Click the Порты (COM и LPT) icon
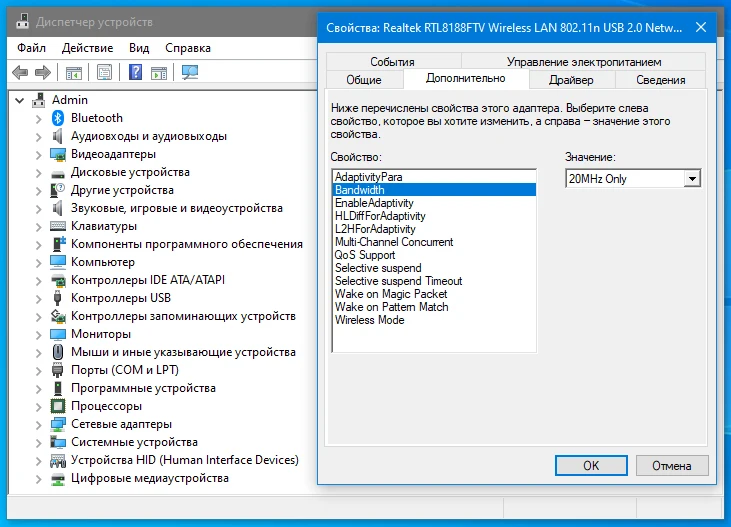731x527 pixels. (58, 370)
